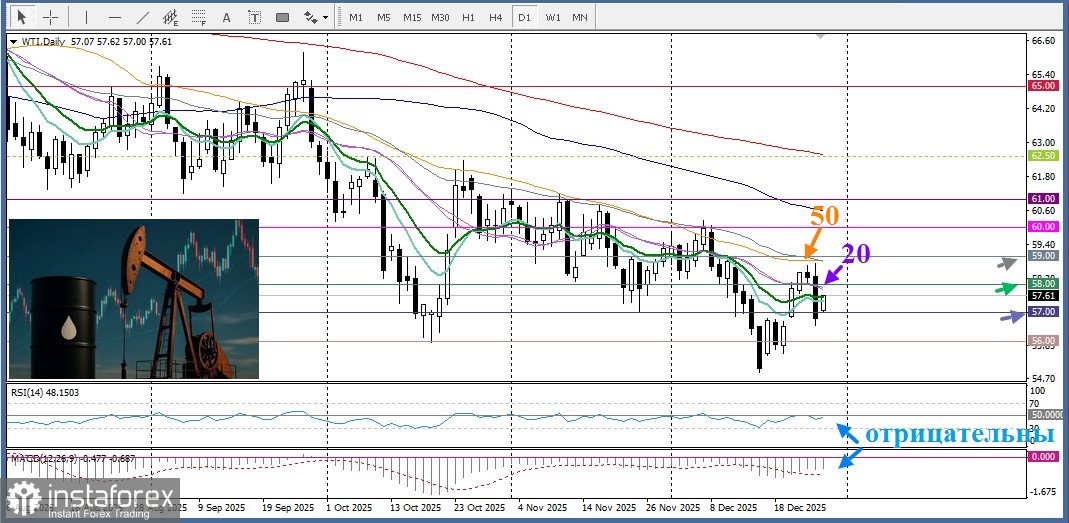This screenshot has height=523, width=1069.
Task: Select the trendline drawing tool
Action: click(x=142, y=17)
